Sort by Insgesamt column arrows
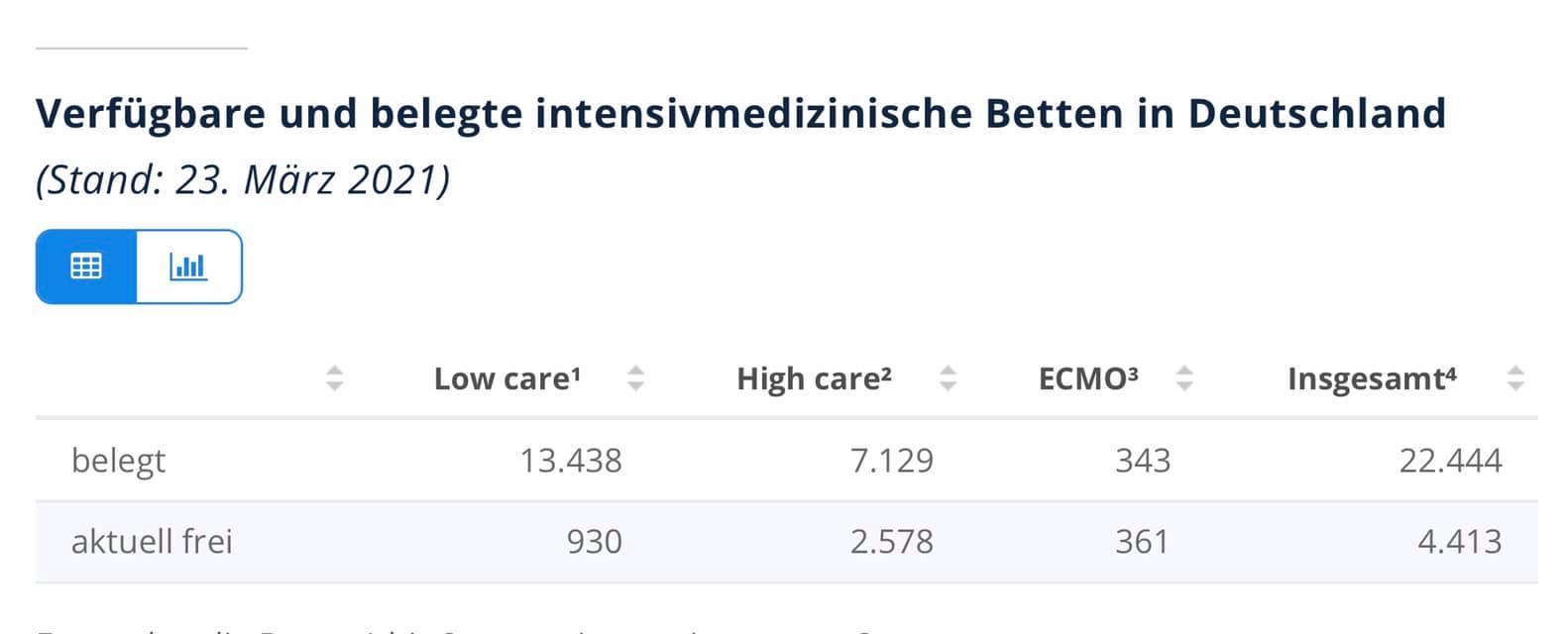 (x=1515, y=378)
